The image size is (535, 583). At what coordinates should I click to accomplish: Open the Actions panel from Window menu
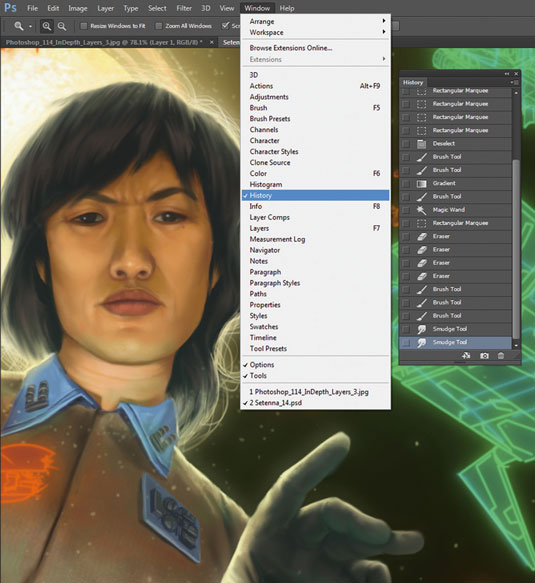coord(315,86)
